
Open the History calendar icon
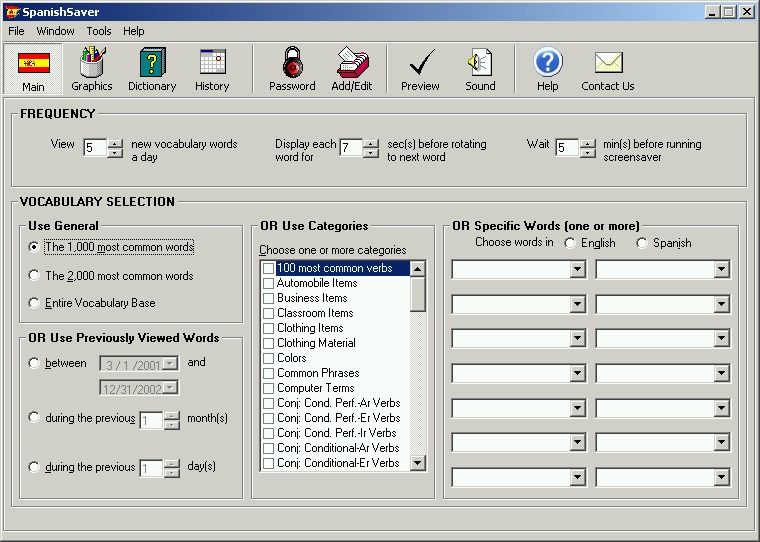212,69
